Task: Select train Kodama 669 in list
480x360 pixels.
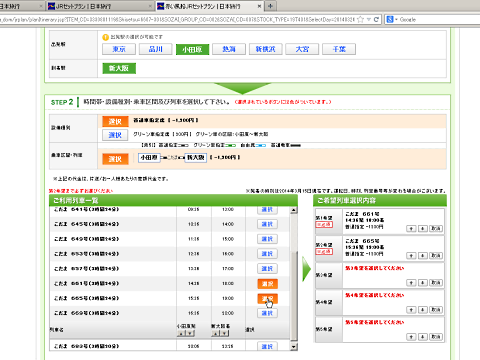Action: click(x=267, y=313)
